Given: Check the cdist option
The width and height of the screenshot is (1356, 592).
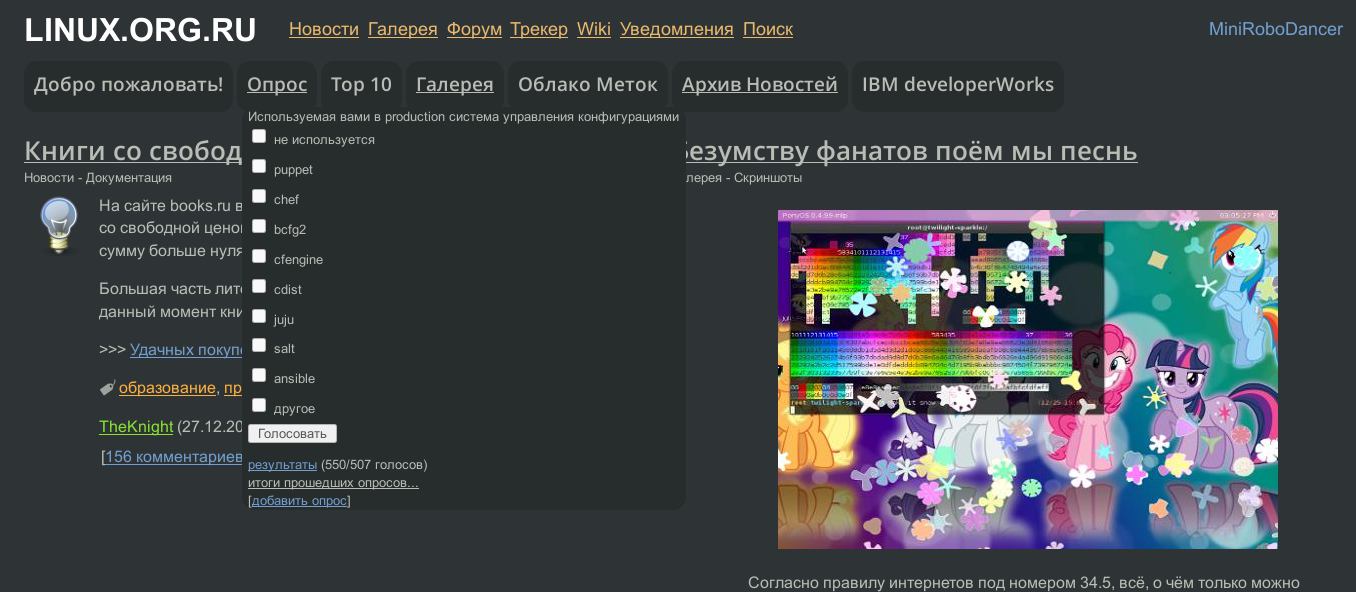Looking at the screenshot, I should coord(259,287).
